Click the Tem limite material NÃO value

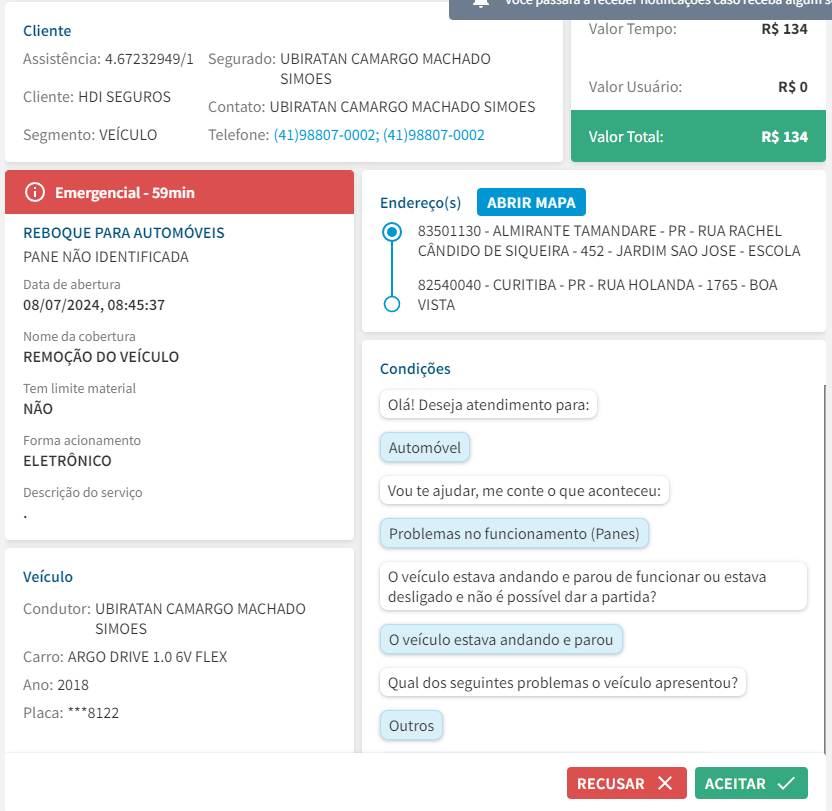(38, 409)
